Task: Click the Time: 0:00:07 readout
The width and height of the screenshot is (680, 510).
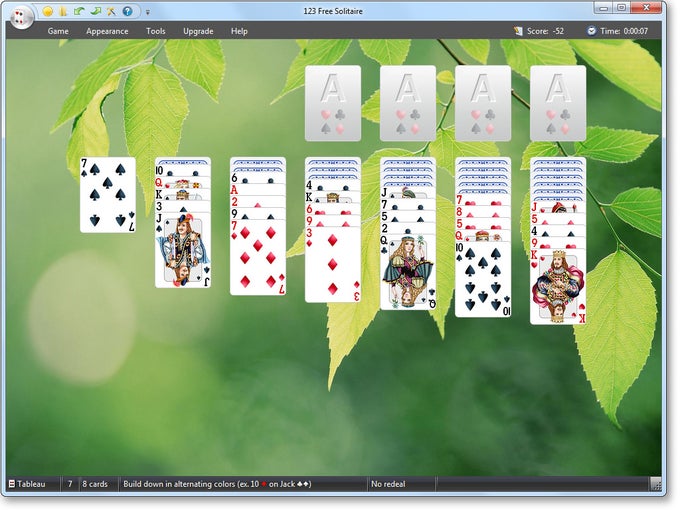Action: [x=624, y=31]
